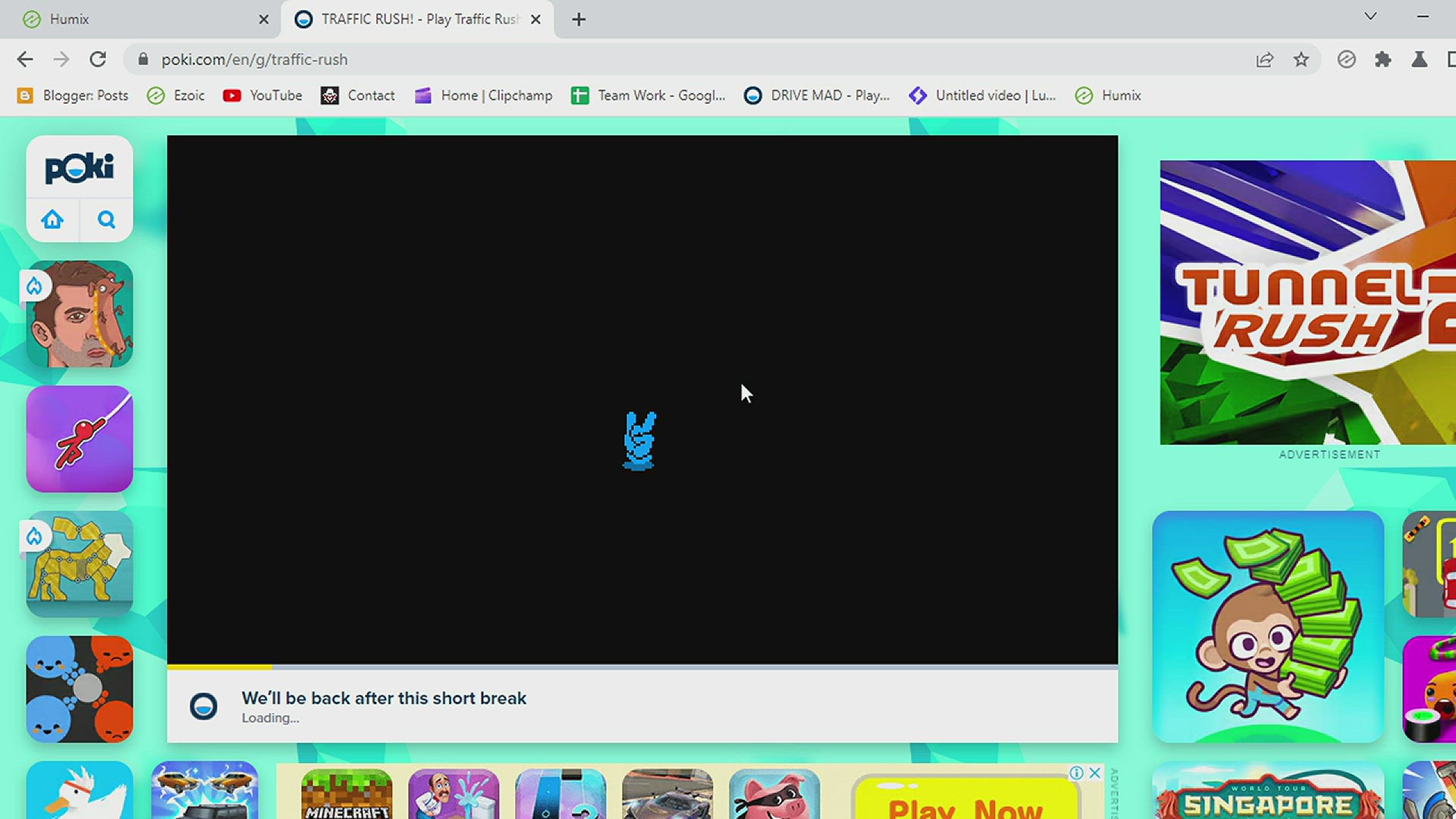1456x819 pixels.
Task: Click the yellow ad loading progress bar
Action: [x=220, y=667]
